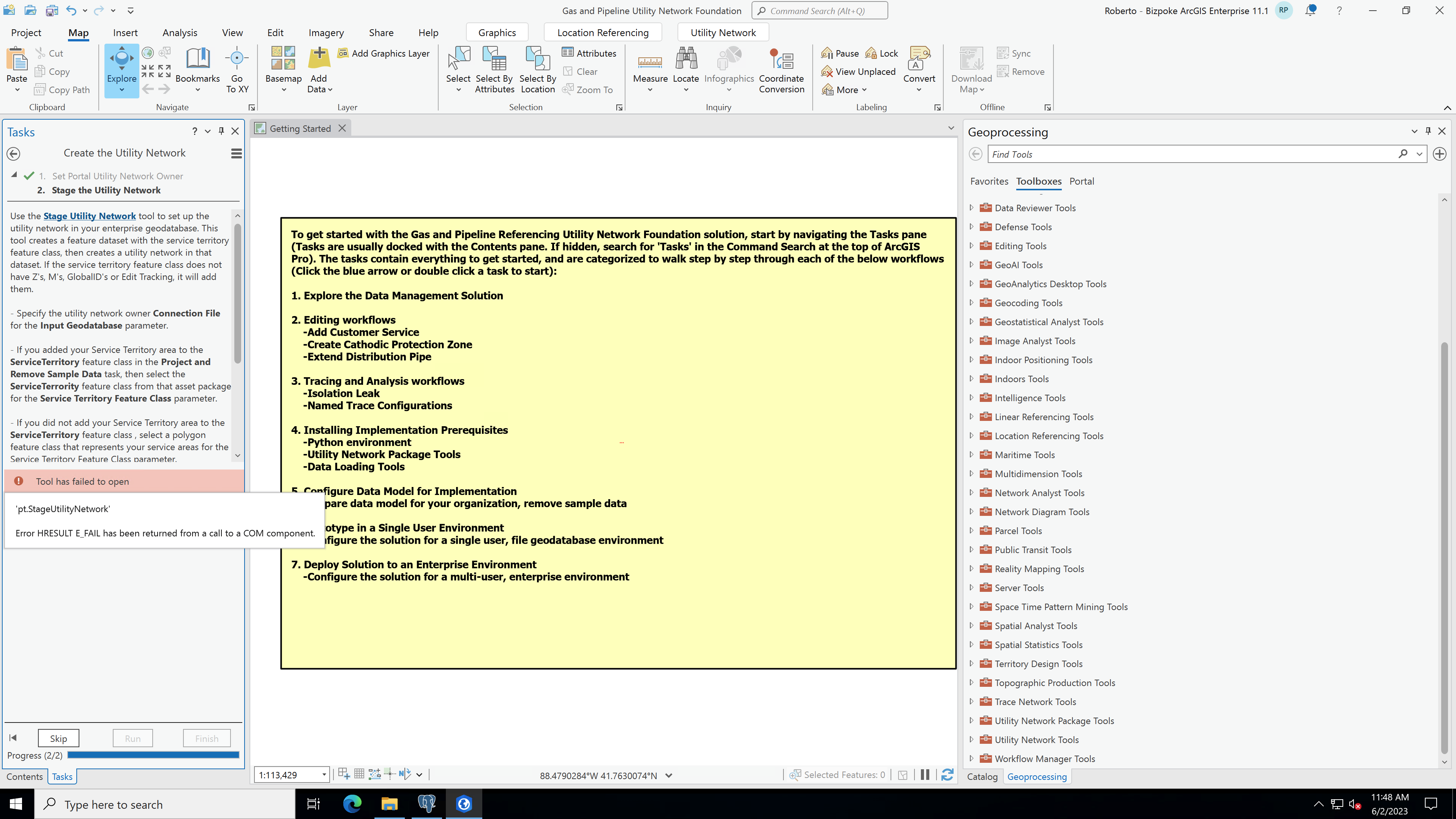Open the Spatial Analyst Tools toolbox
Image resolution: width=1456 pixels, height=819 pixels.
tap(1036, 626)
